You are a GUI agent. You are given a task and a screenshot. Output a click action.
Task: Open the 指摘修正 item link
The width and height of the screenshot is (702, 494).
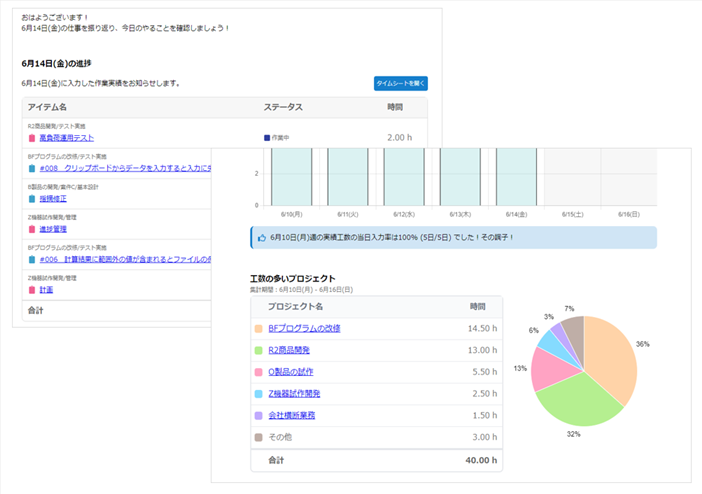55,199
